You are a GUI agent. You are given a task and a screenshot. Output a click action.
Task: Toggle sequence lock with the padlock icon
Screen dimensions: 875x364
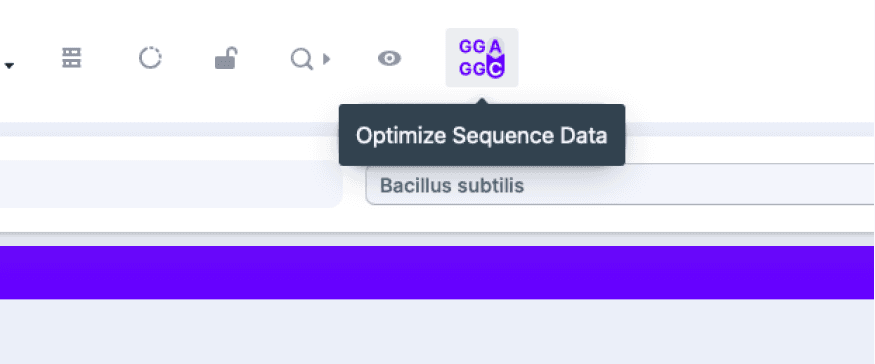(226, 58)
